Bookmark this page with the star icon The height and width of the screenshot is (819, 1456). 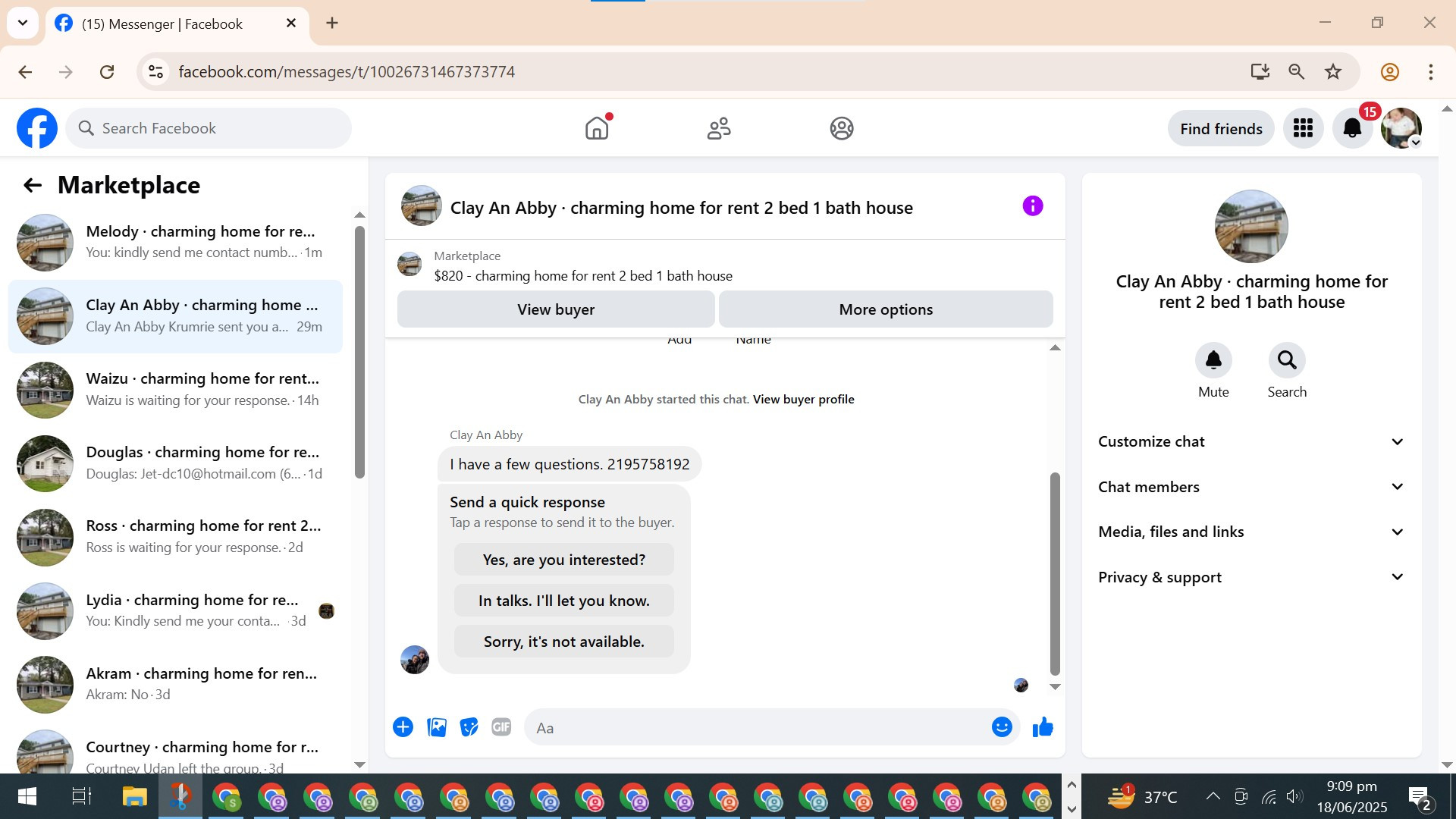(x=1333, y=72)
